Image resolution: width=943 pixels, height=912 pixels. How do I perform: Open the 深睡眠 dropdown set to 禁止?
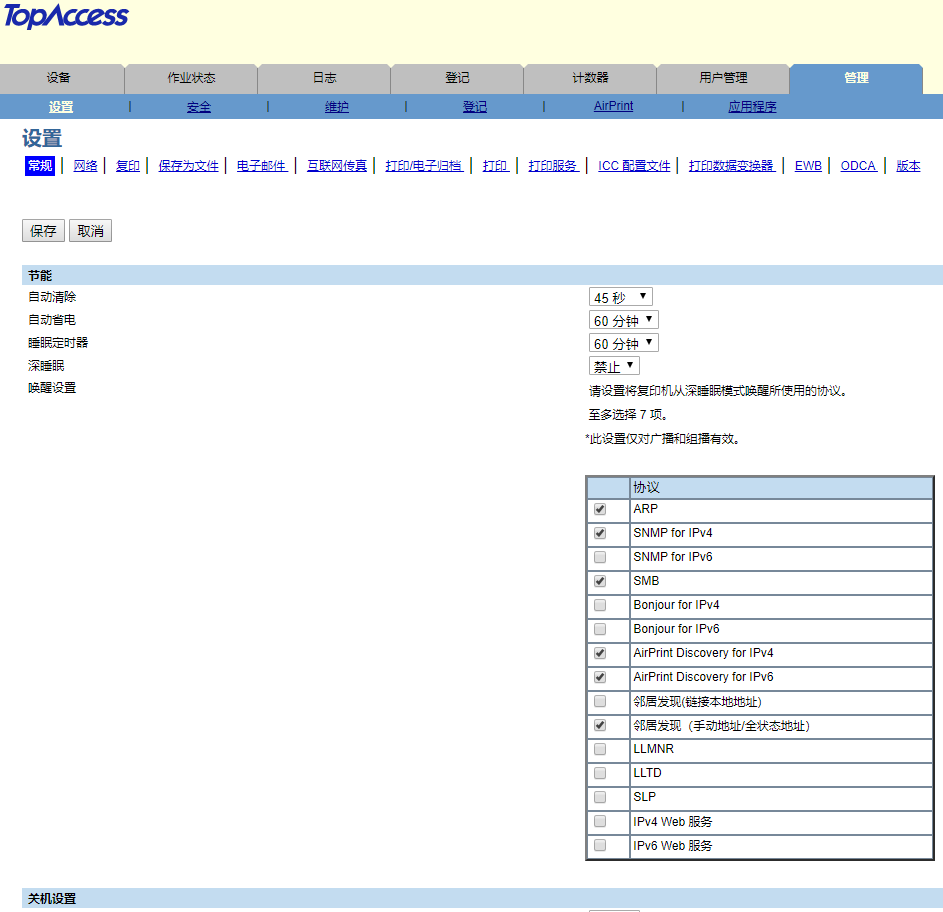coord(614,366)
